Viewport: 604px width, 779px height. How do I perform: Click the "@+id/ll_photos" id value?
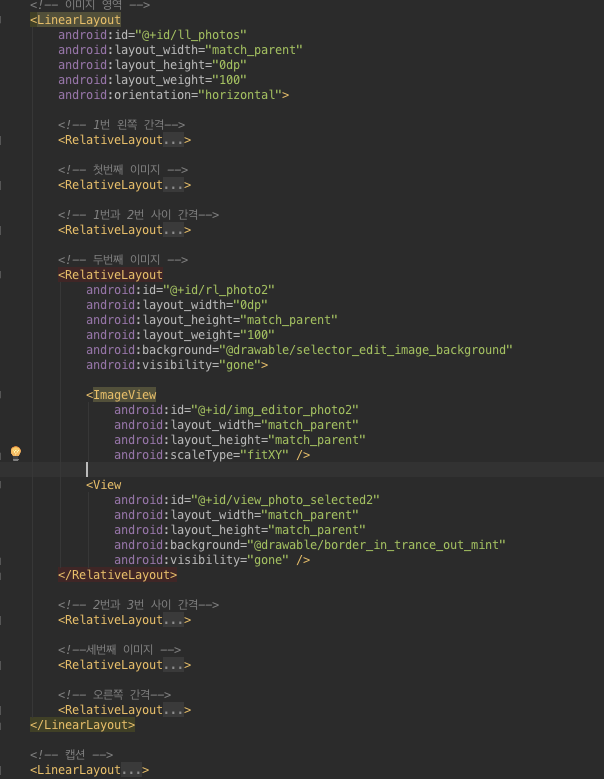click(191, 35)
